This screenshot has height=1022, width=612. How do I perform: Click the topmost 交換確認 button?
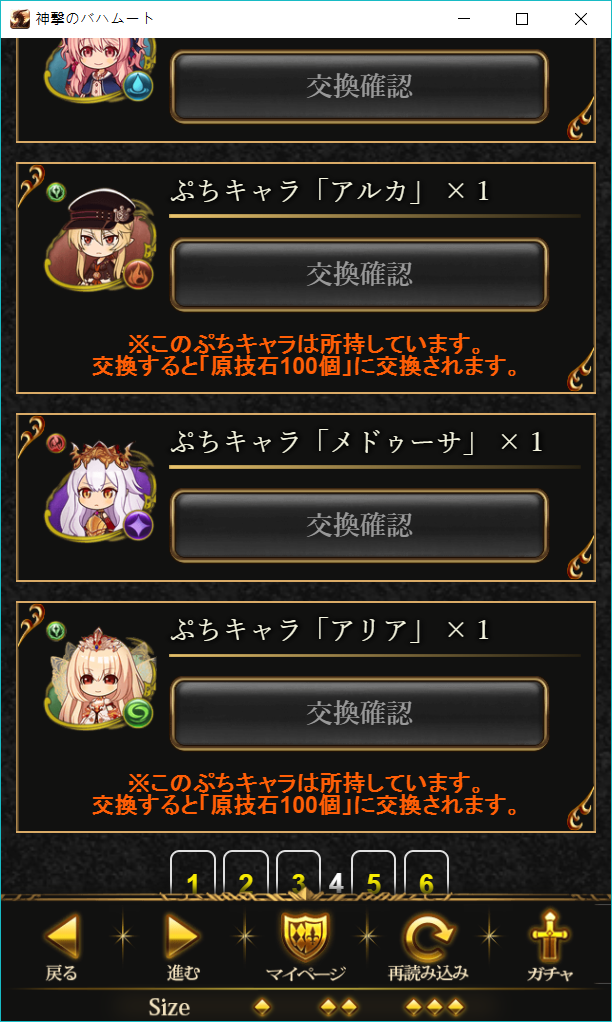359,86
